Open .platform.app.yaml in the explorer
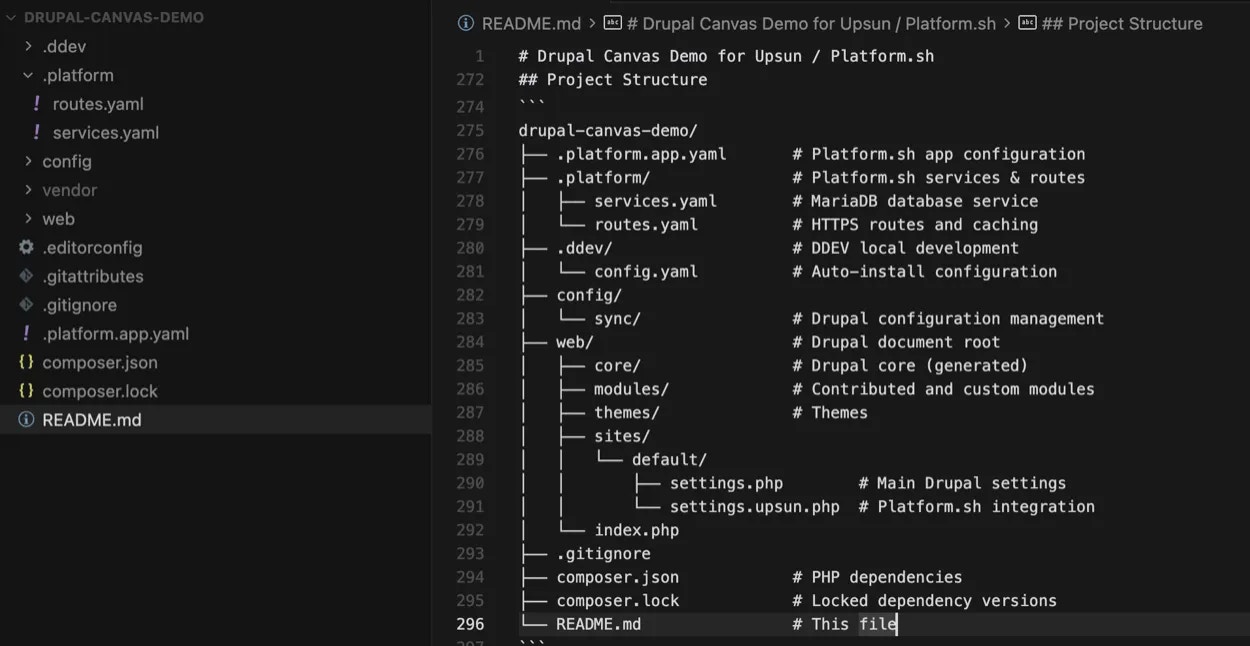1250x646 pixels. [x=115, y=334]
